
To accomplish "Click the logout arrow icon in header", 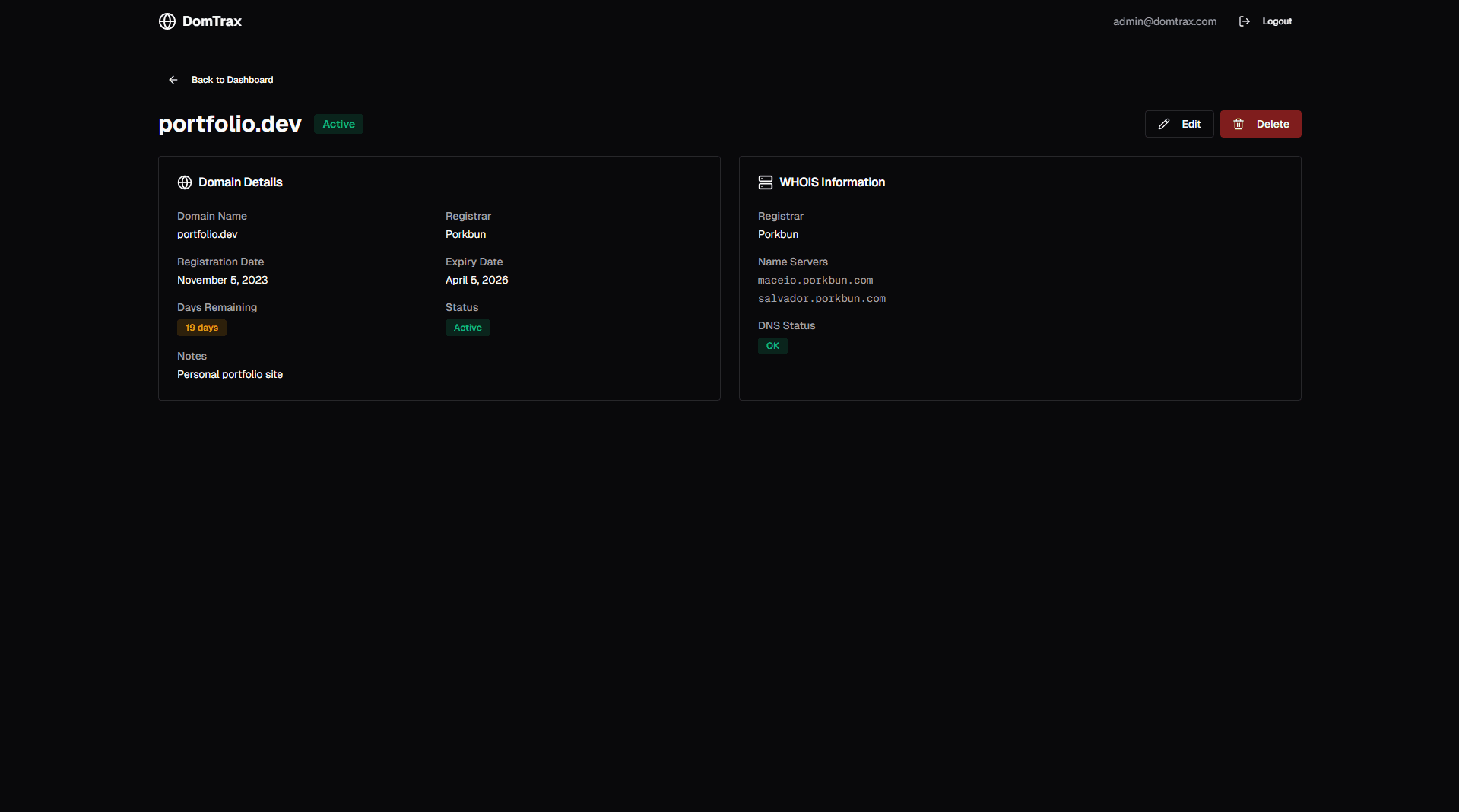I will click(1245, 21).
